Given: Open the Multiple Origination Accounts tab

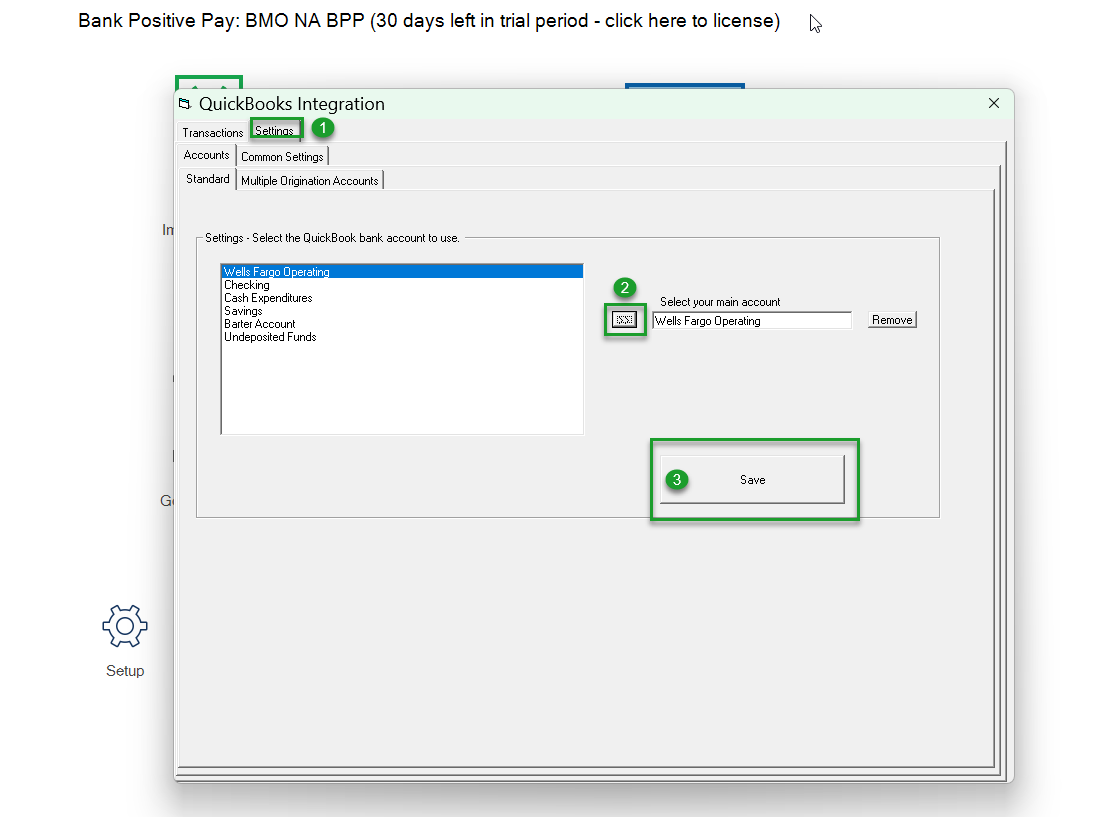Looking at the screenshot, I should point(310,181).
